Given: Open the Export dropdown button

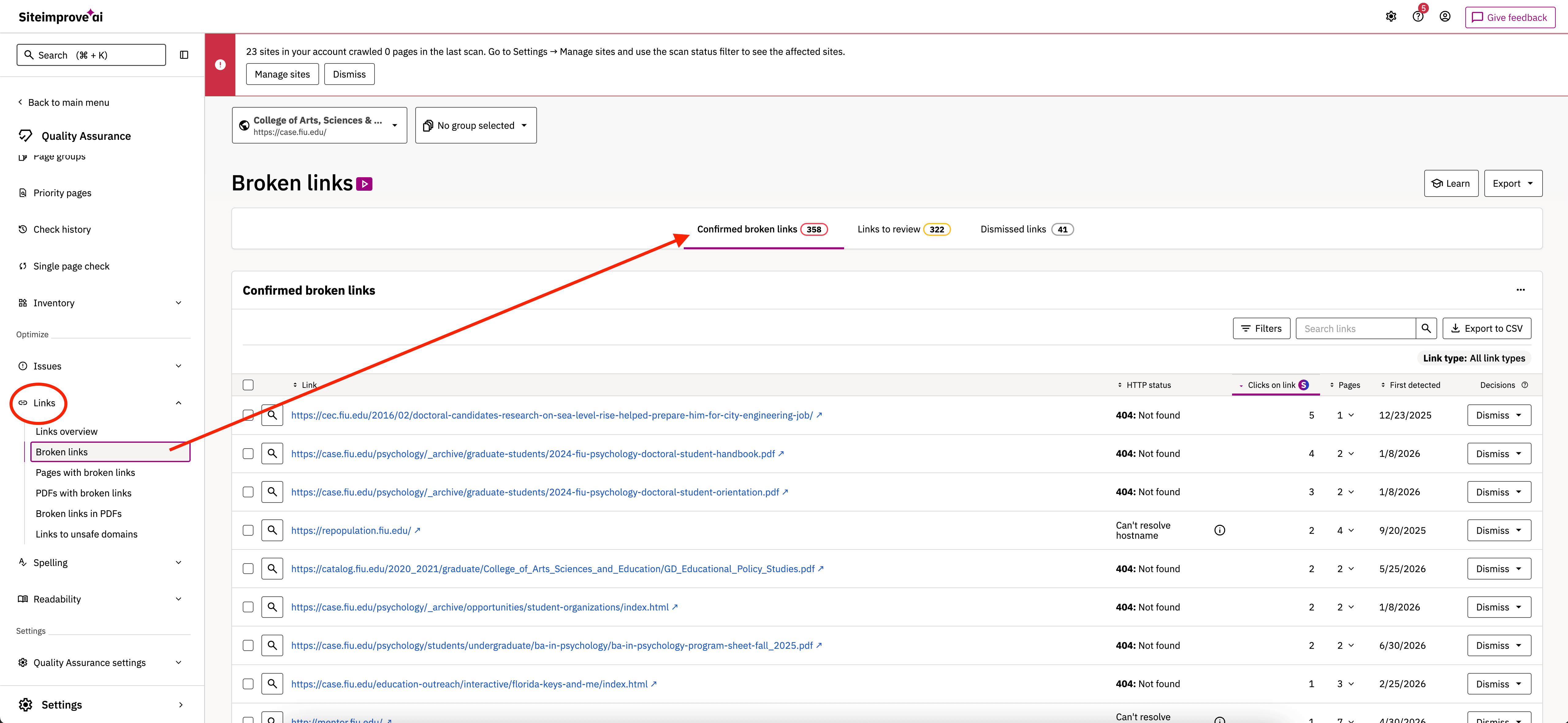Looking at the screenshot, I should [x=1513, y=183].
